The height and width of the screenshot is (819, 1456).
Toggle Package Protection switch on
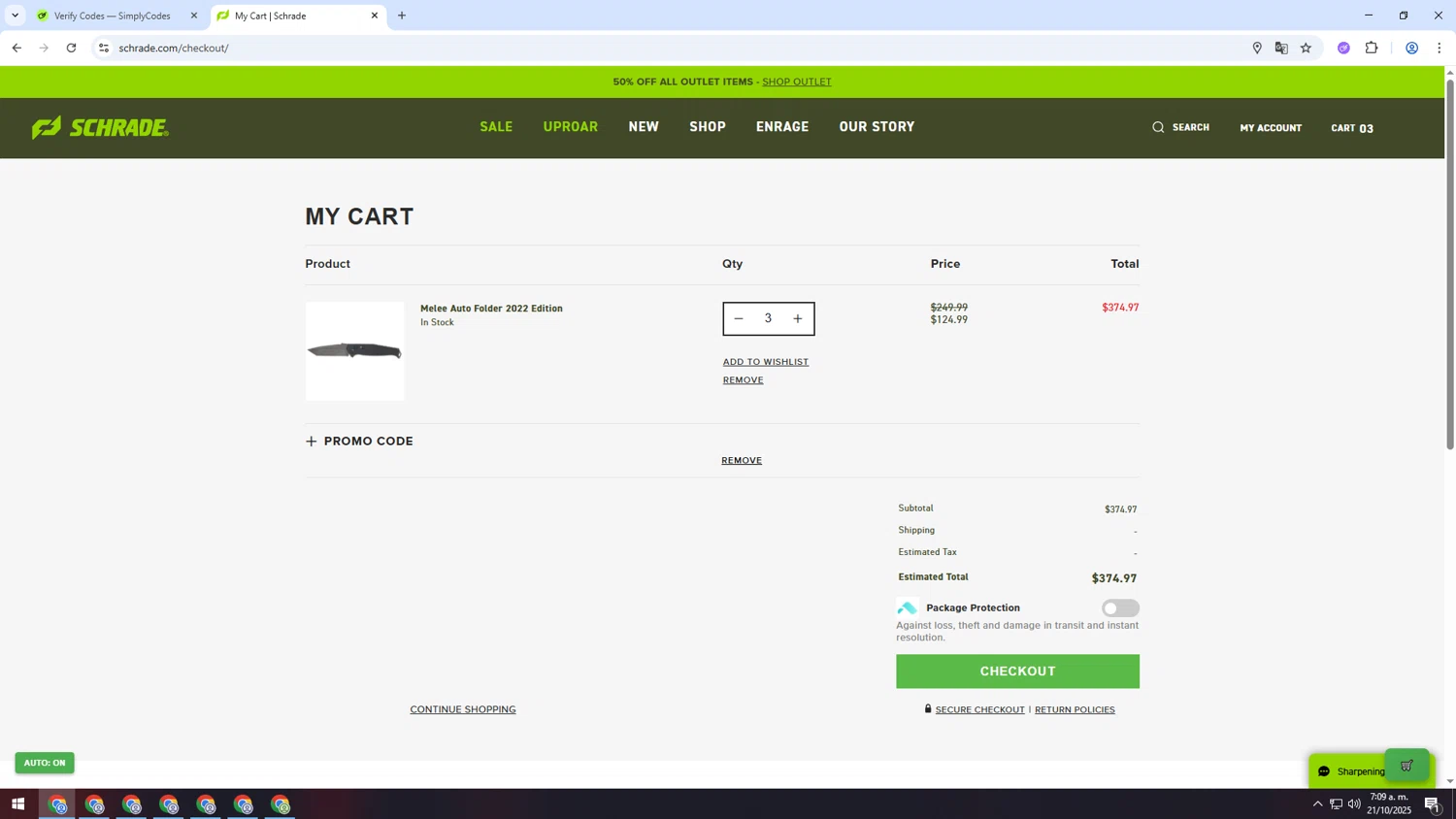[x=1120, y=608]
